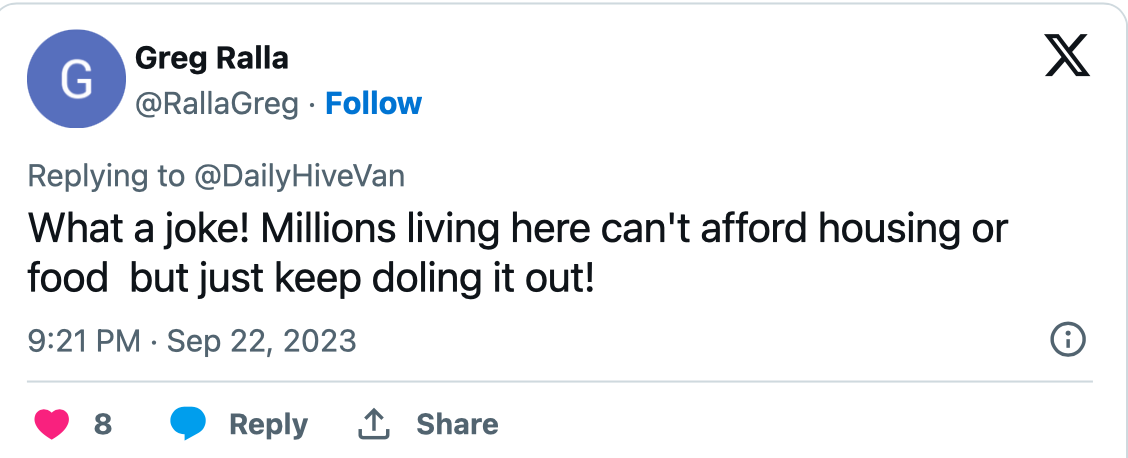Click the purple G profile avatar
This screenshot has width=1128, height=458.
coord(75,80)
